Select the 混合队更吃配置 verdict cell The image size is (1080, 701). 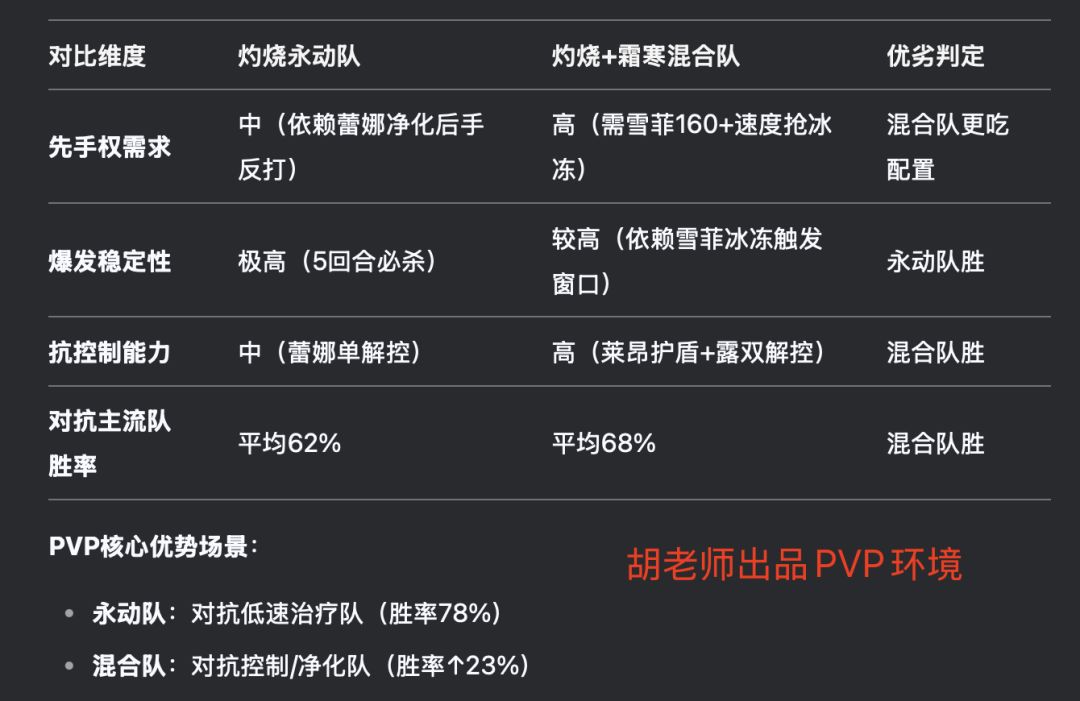pyautogui.click(x=947, y=147)
